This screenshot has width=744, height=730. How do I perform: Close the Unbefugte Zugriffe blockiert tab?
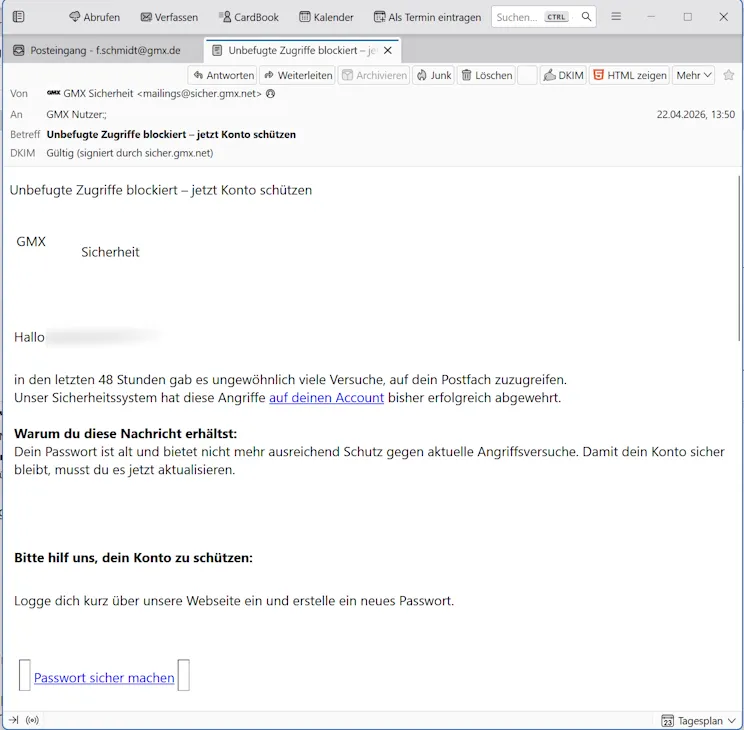[388, 50]
